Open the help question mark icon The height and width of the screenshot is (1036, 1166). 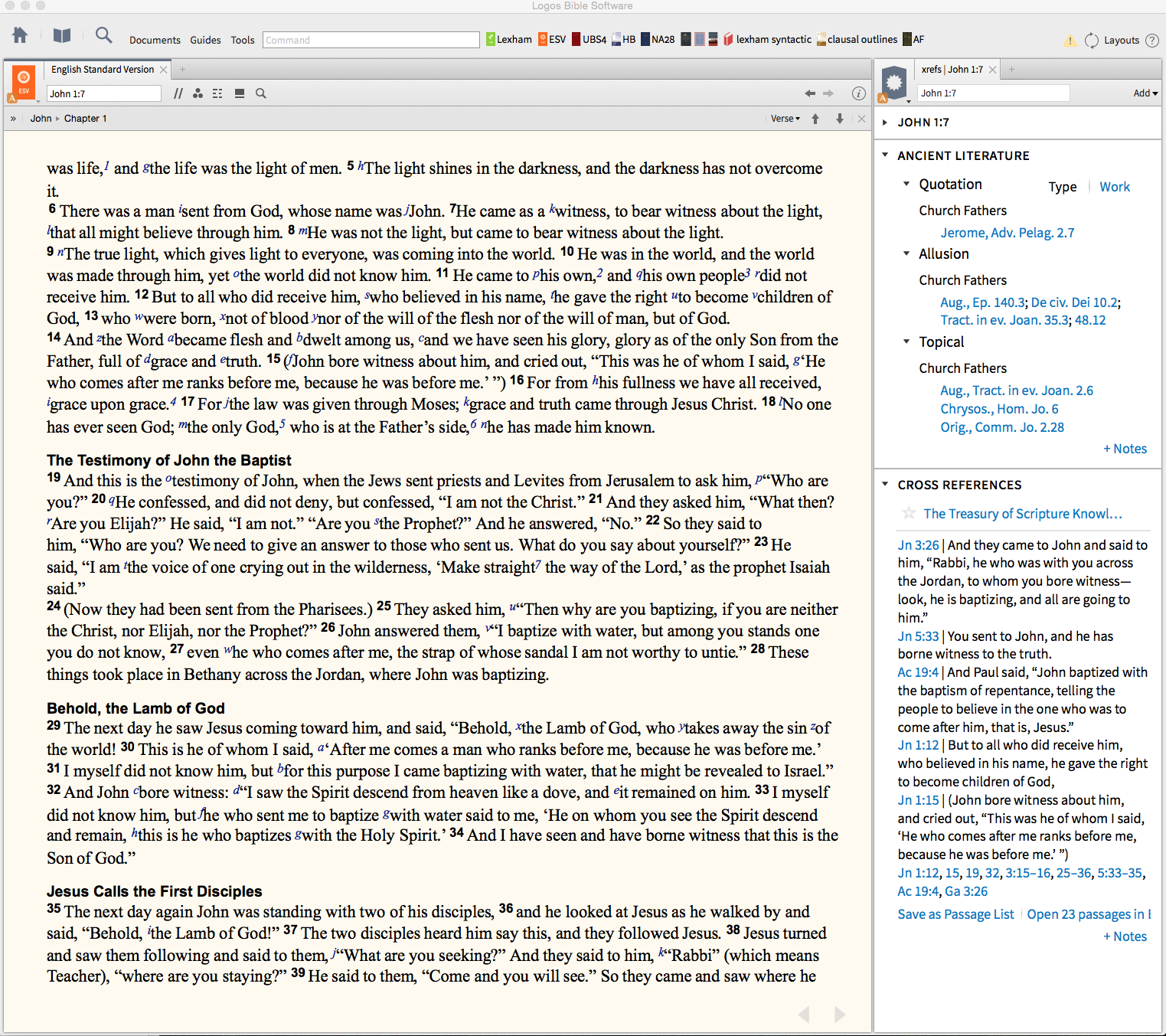coord(1151,40)
